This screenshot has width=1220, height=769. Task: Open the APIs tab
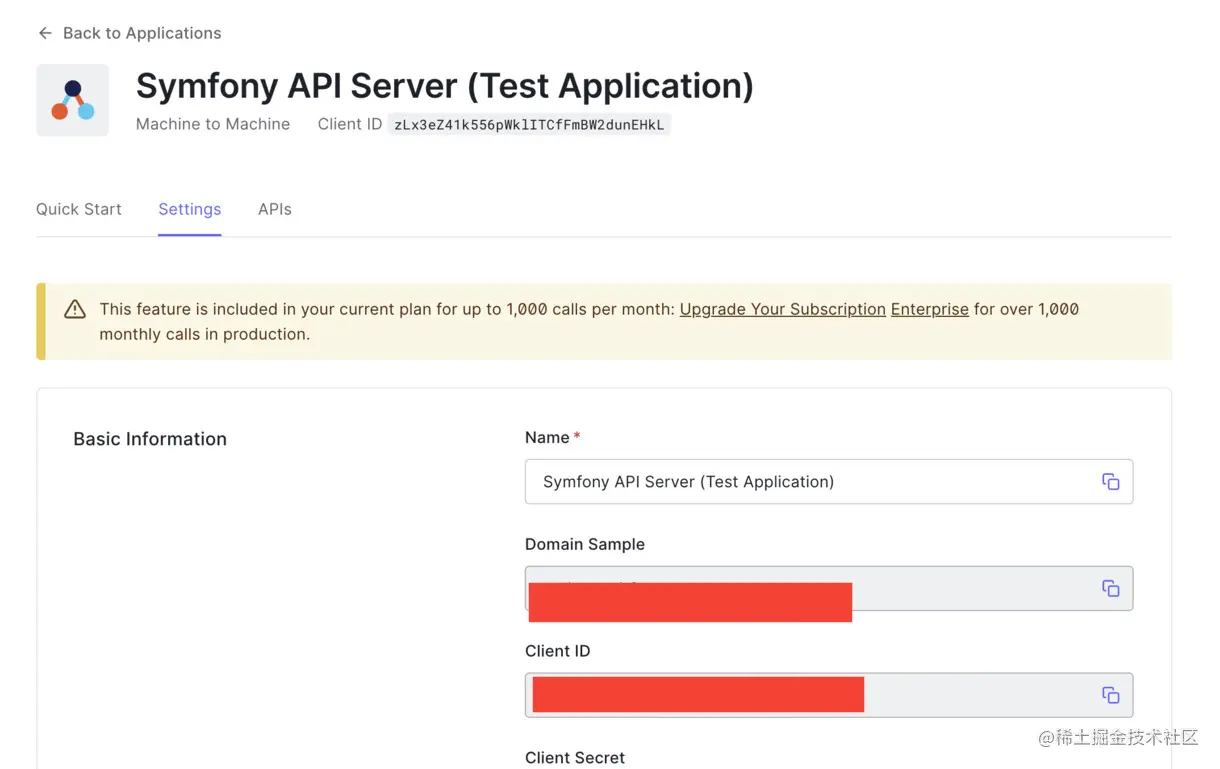pos(274,209)
